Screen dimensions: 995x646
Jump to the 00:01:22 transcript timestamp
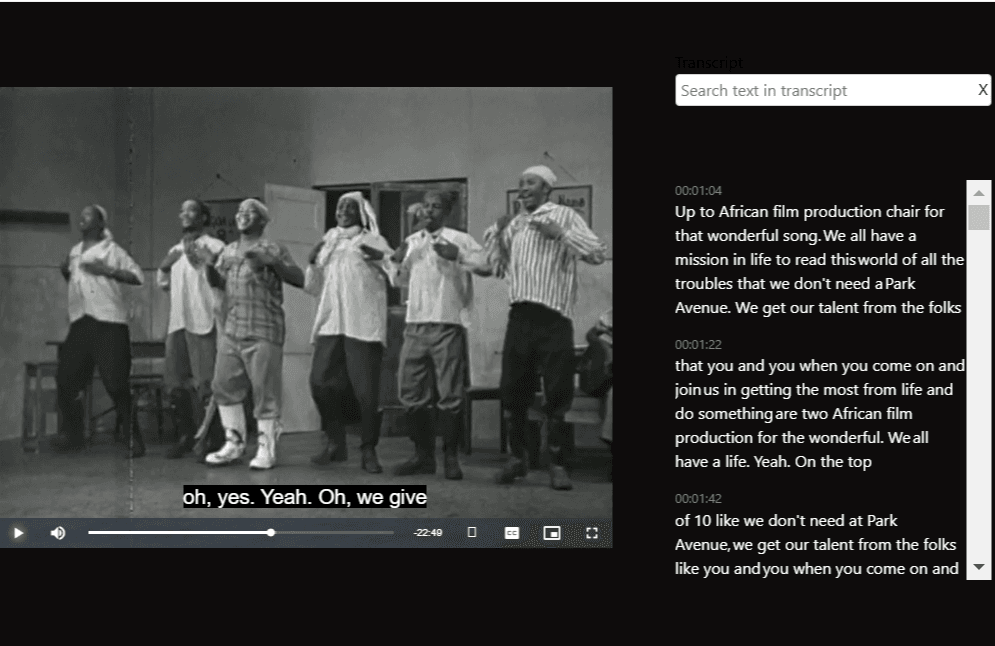[x=698, y=344]
